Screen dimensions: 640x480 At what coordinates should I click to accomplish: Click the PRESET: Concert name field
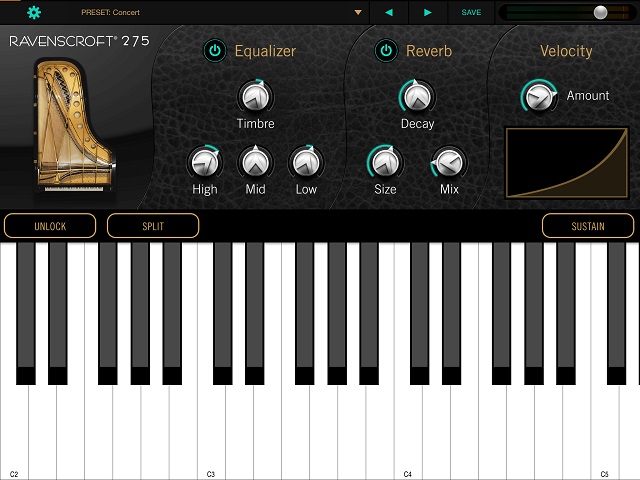(x=110, y=13)
